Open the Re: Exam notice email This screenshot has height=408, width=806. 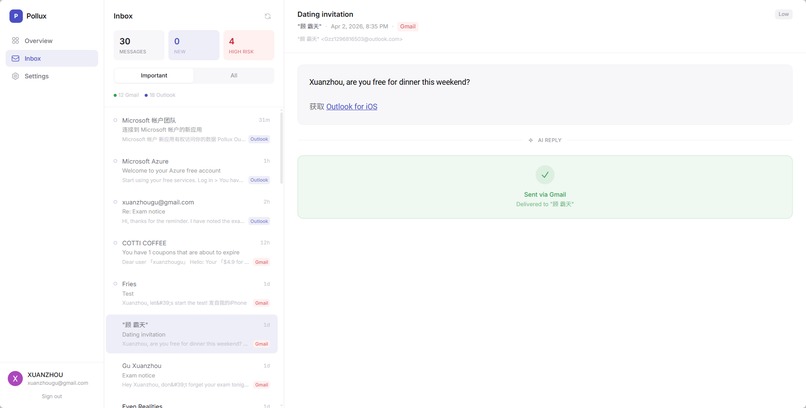pos(192,211)
